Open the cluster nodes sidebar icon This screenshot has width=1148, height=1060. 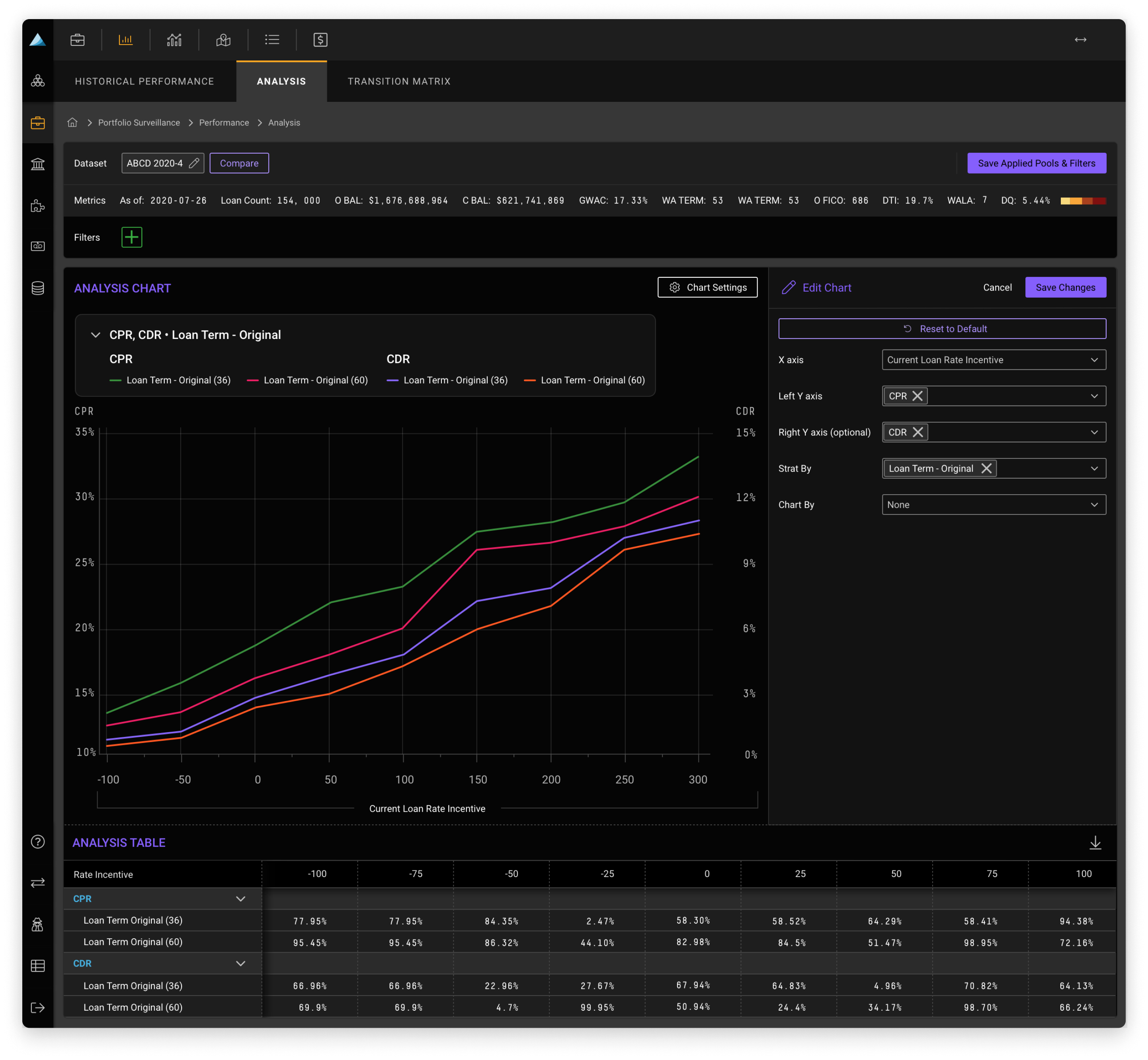(x=38, y=81)
